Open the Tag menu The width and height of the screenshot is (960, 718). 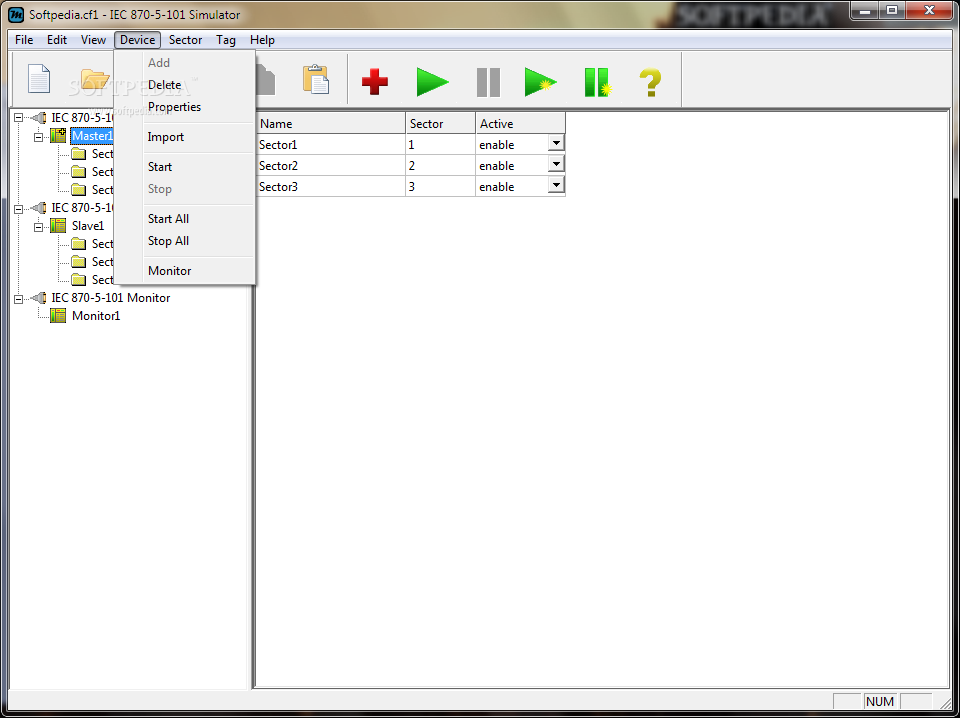225,40
